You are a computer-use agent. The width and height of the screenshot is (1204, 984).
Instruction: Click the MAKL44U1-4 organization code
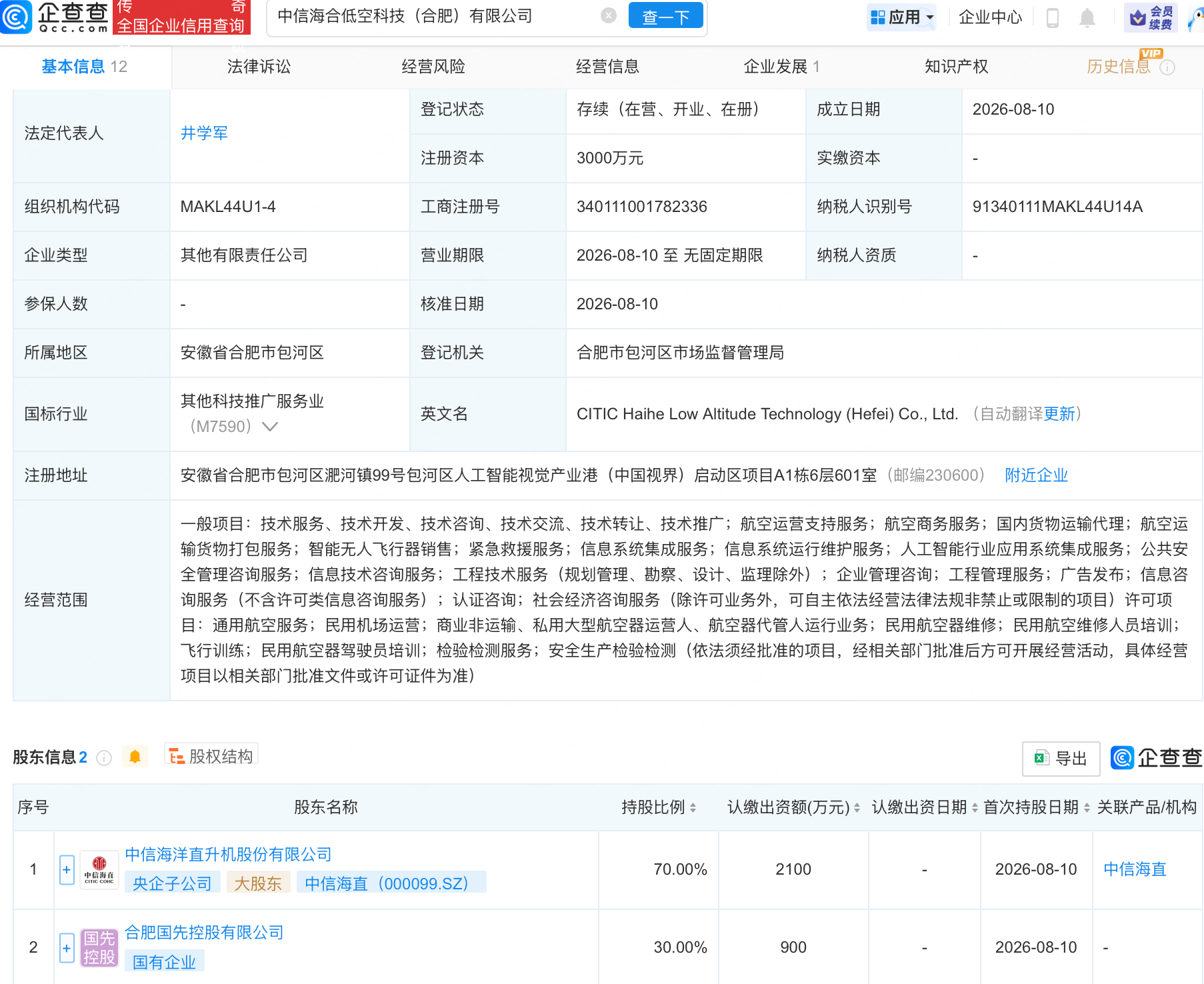(228, 207)
